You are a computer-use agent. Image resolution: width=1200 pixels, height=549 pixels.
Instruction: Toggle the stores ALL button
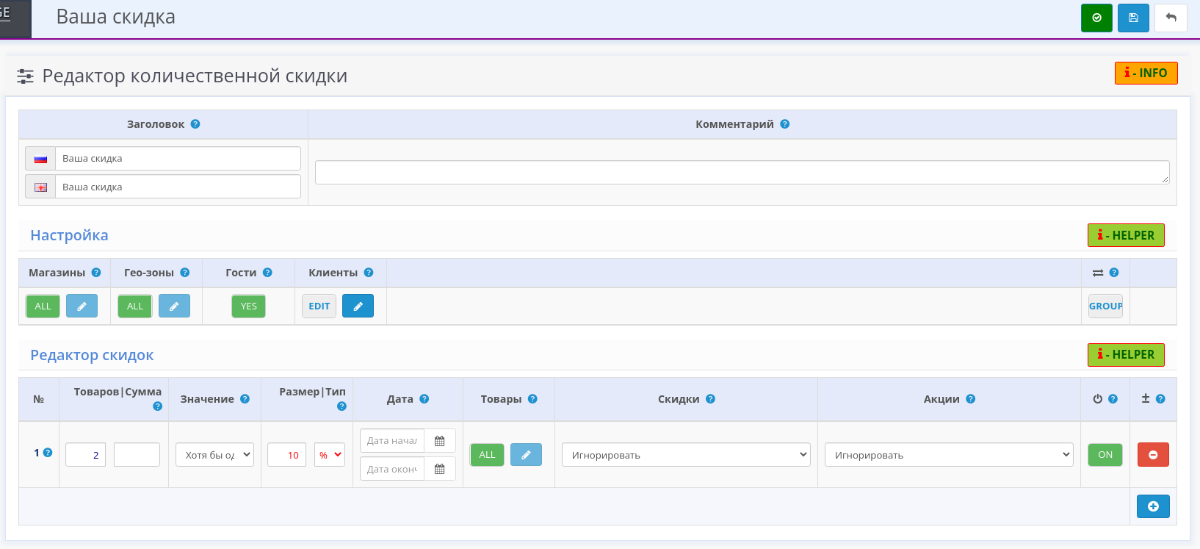(43, 306)
